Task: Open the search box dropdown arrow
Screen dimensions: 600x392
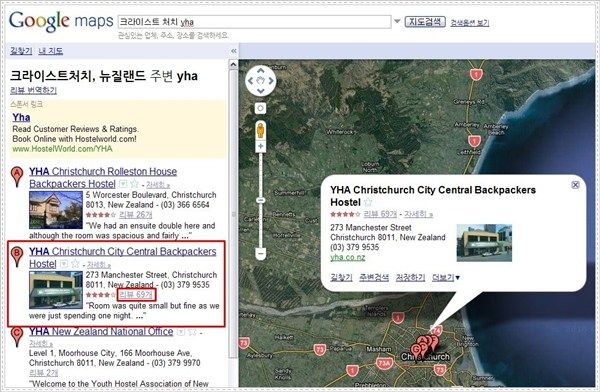Action: coord(397,21)
